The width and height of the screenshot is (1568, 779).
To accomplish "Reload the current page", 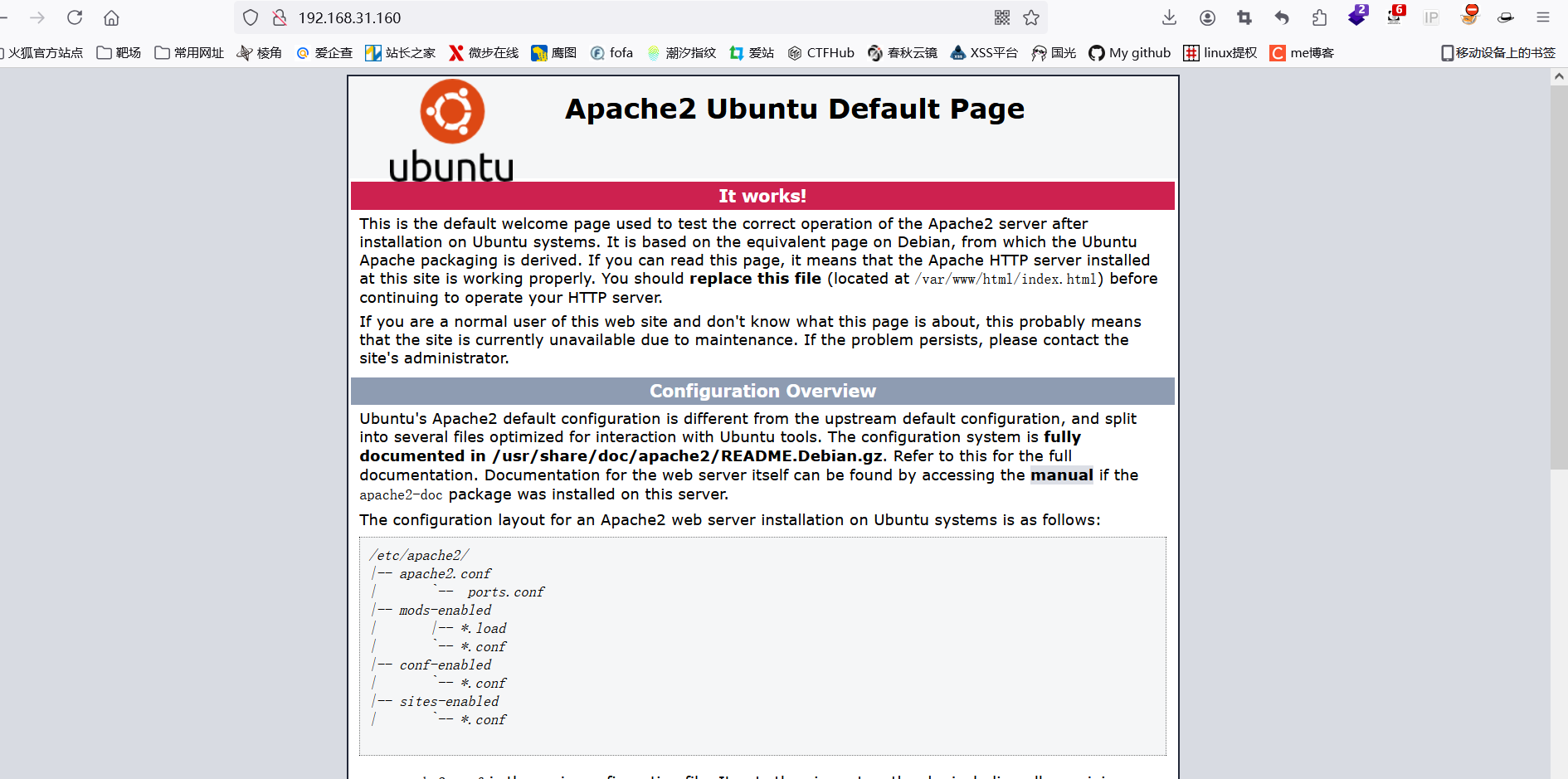I will [75, 17].
